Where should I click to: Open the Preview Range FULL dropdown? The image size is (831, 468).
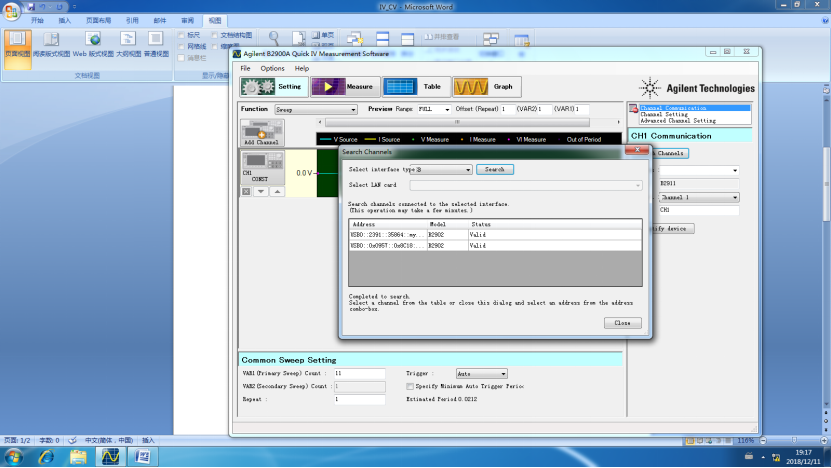(x=434, y=110)
